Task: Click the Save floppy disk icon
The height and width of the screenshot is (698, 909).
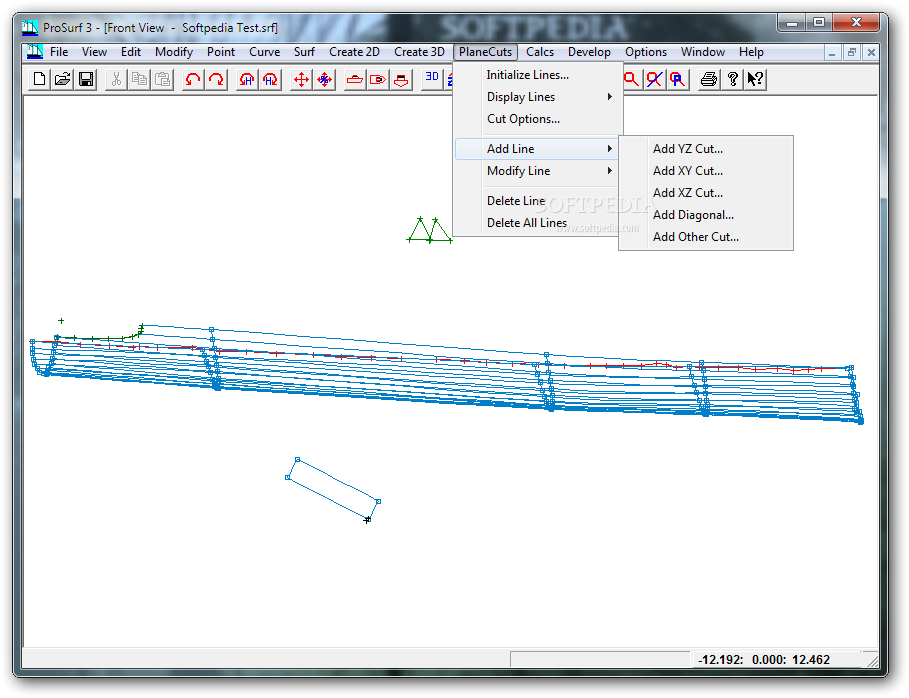Action: tap(86, 79)
